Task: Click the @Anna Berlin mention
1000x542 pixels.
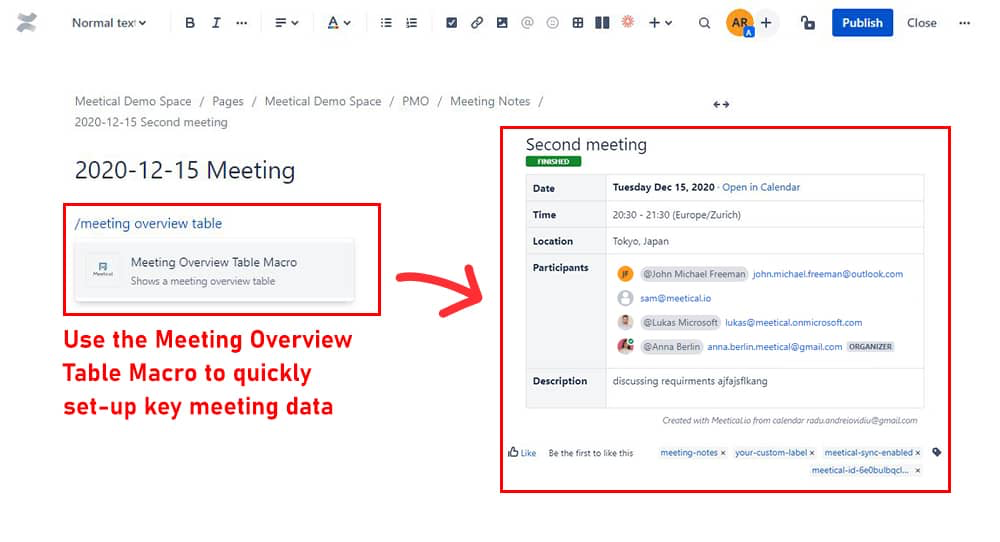Action: tap(671, 347)
